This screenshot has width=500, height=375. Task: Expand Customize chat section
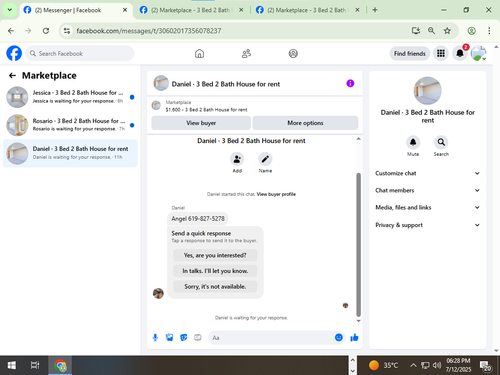427,173
